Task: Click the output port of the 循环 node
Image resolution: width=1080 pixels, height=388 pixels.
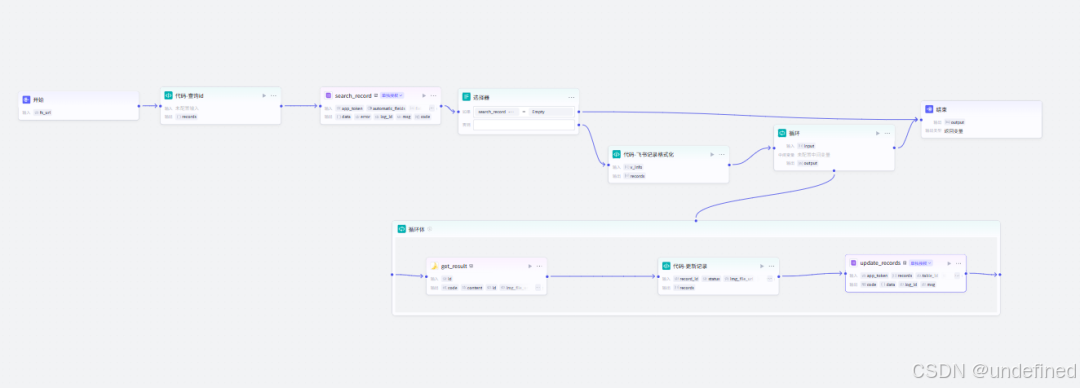Action: [895, 147]
